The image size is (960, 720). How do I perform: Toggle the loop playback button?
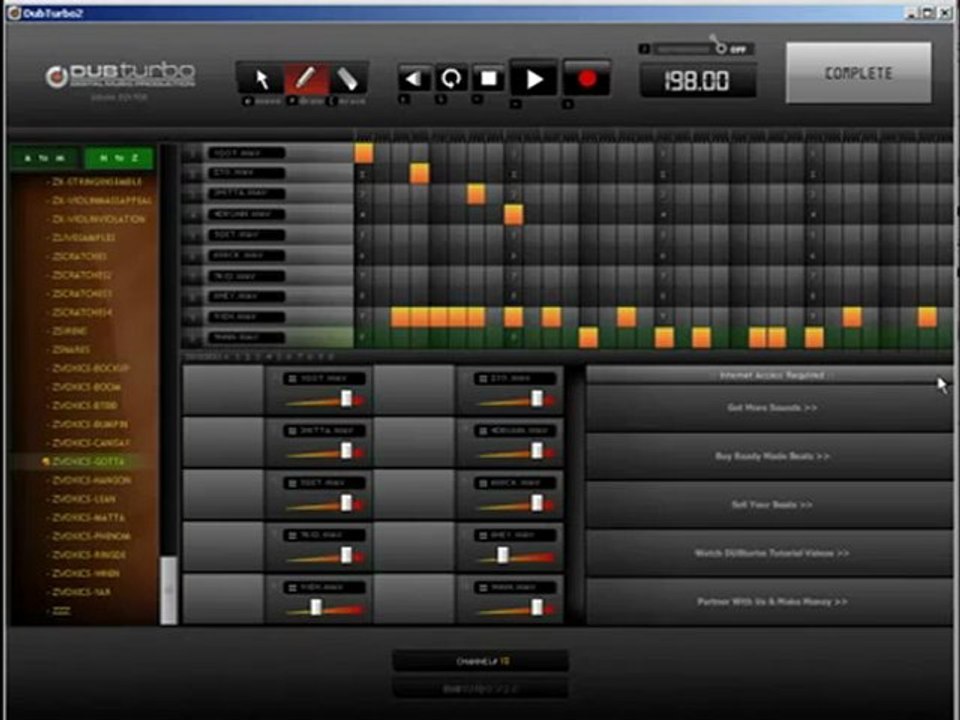point(451,79)
